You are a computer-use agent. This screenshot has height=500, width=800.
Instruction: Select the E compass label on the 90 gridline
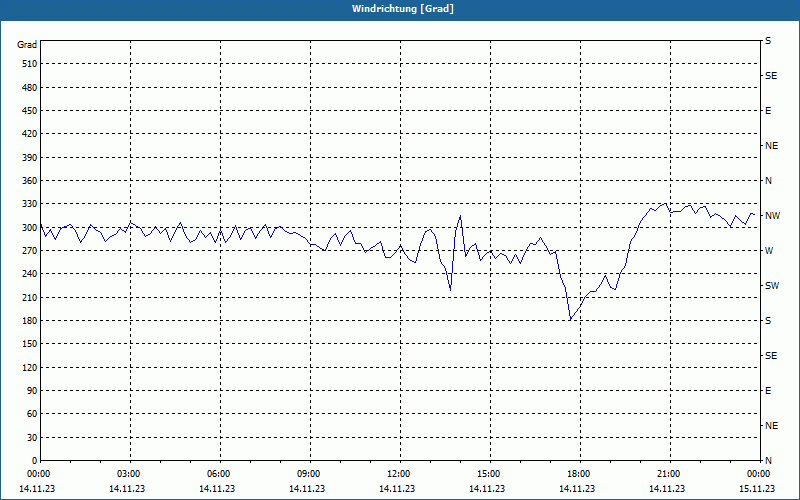pos(768,391)
